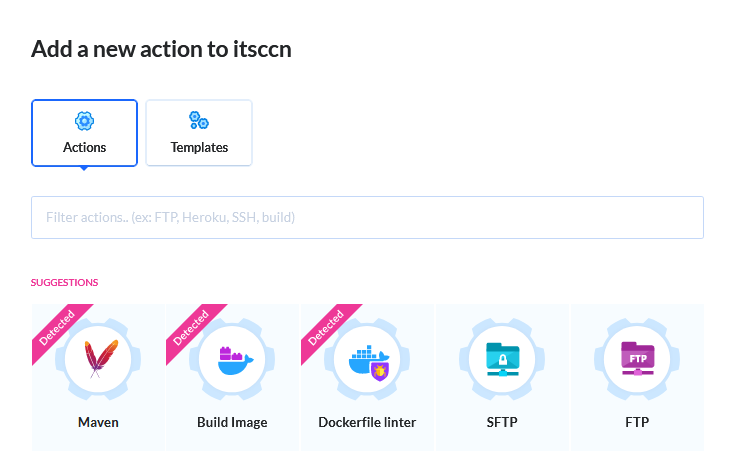Screen dimensions: 736x469
Task: Click the 'Add a new action to itsccn' title
Action: 161,48
